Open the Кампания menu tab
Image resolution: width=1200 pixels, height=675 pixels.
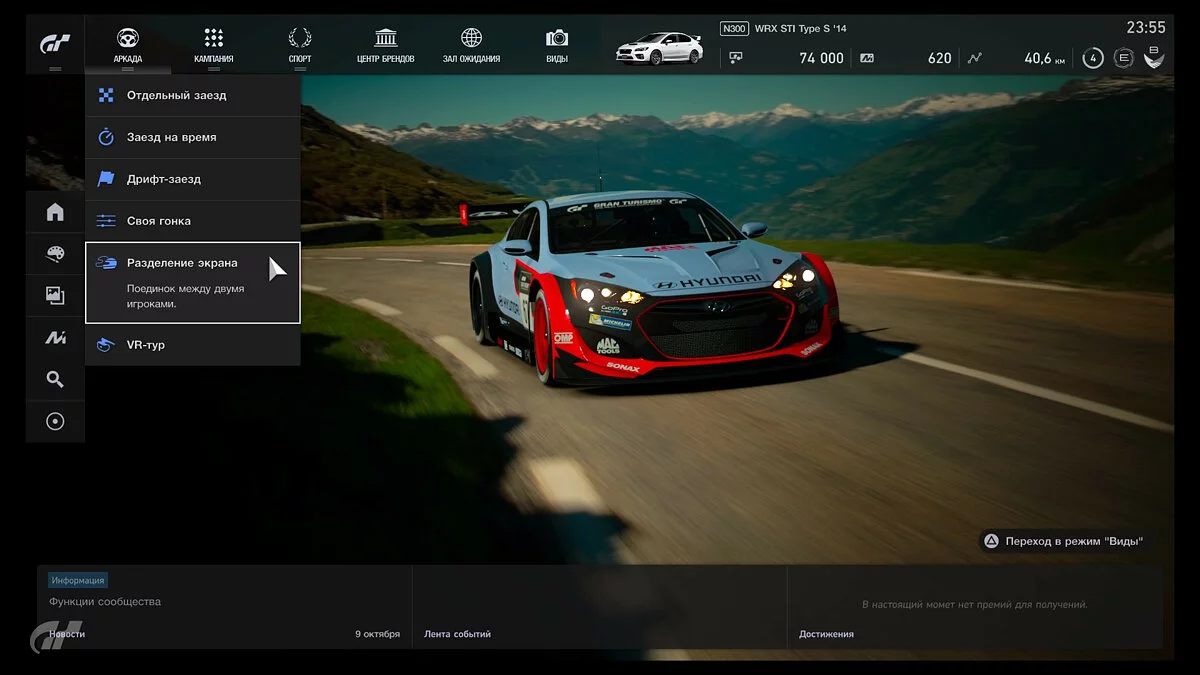click(213, 46)
